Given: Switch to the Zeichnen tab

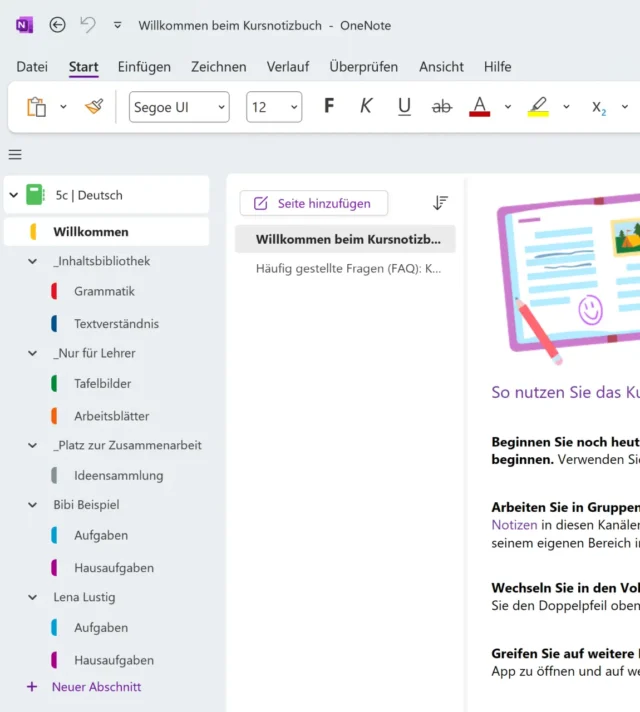Looking at the screenshot, I should point(218,67).
